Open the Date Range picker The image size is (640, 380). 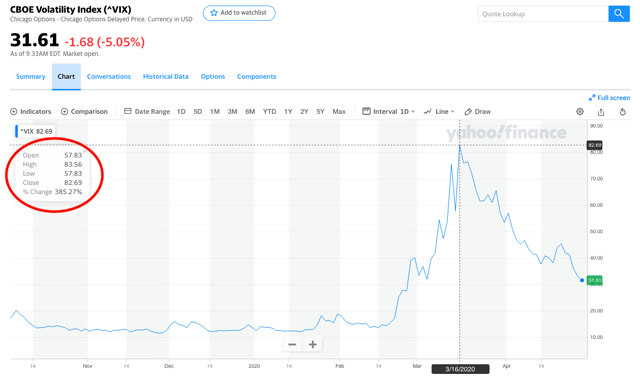click(x=147, y=111)
